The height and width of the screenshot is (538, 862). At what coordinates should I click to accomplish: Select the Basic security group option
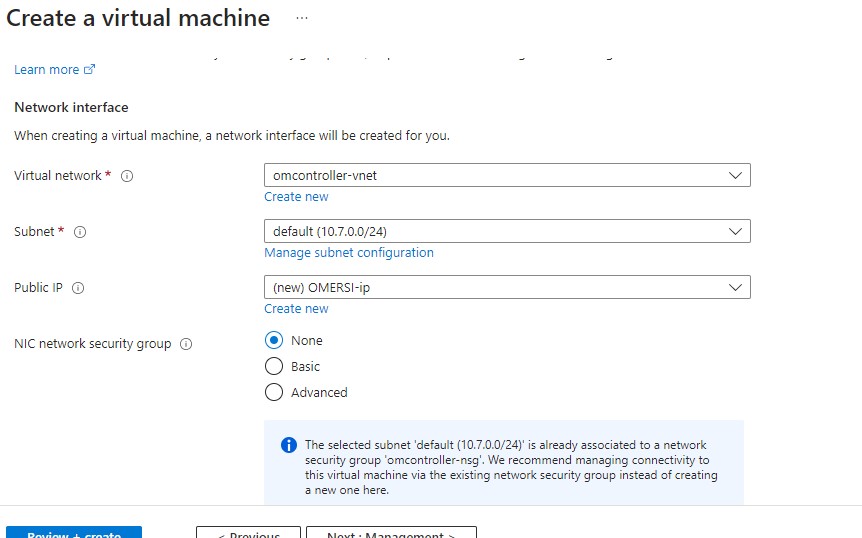(x=274, y=366)
